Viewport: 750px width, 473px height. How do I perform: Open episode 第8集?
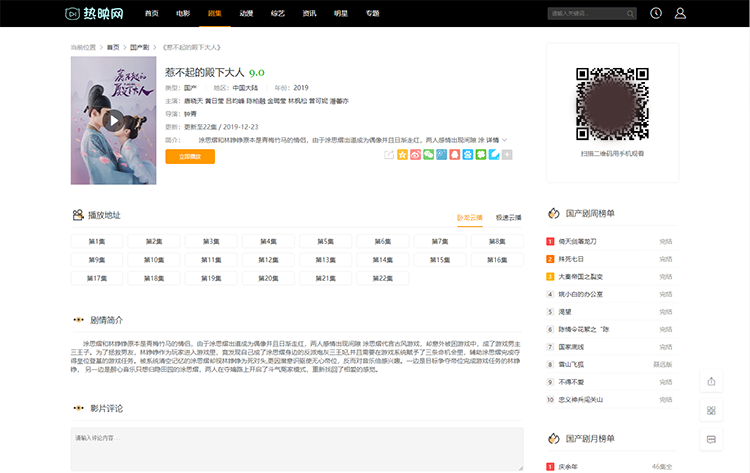(x=497, y=242)
